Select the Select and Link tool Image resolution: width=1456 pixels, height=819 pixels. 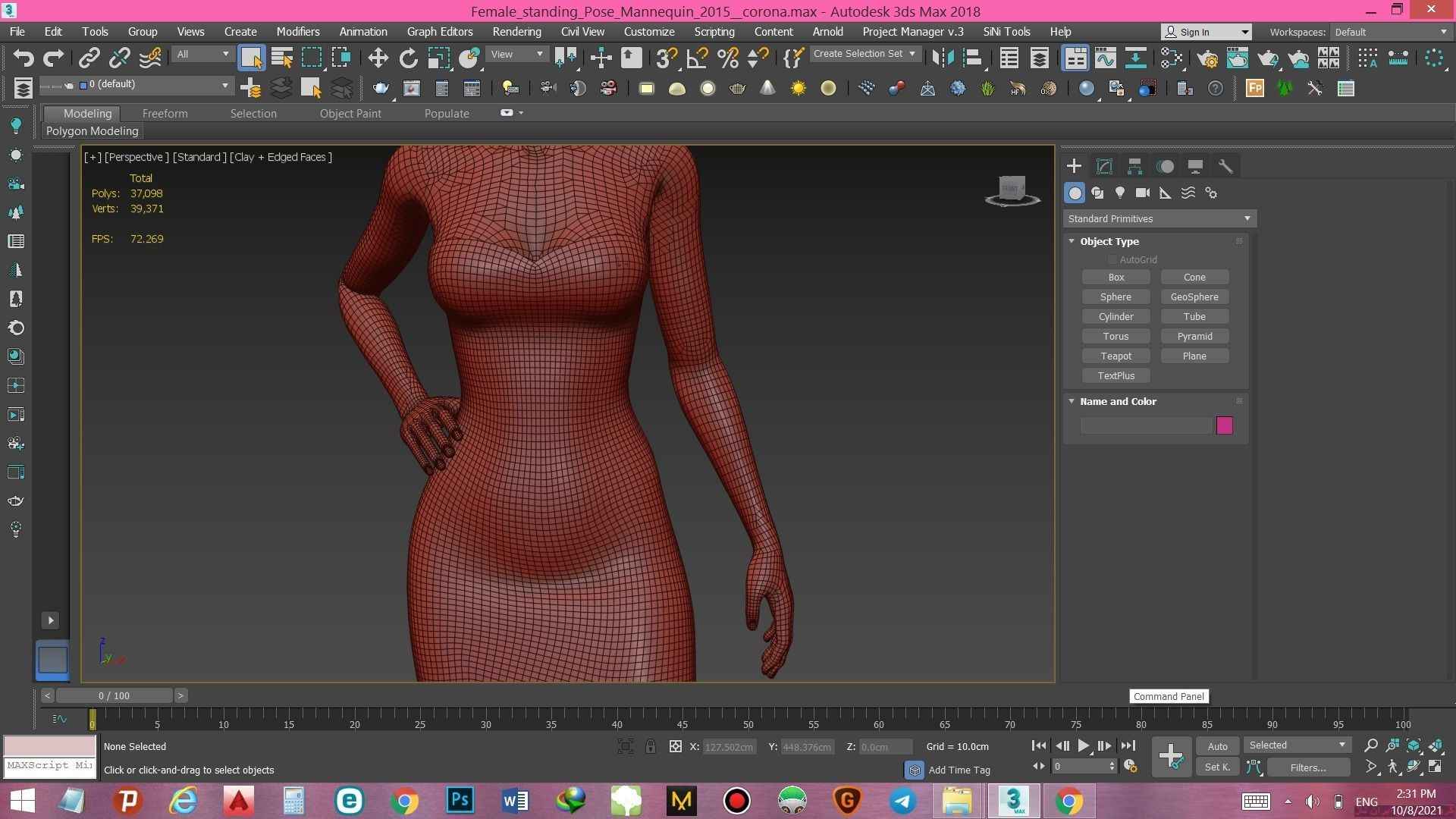pyautogui.click(x=89, y=58)
